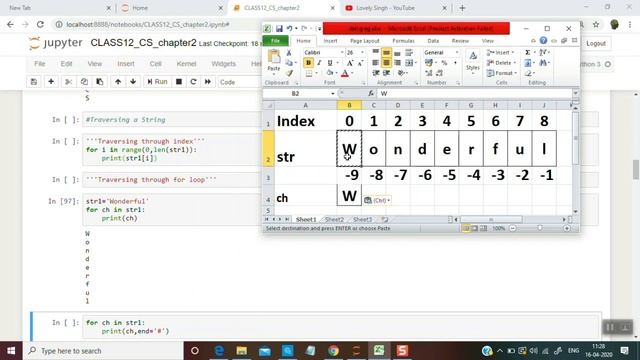This screenshot has height=360, width=640.
Task: Increase indent in the Excel Alignment group
Action: [386, 73]
